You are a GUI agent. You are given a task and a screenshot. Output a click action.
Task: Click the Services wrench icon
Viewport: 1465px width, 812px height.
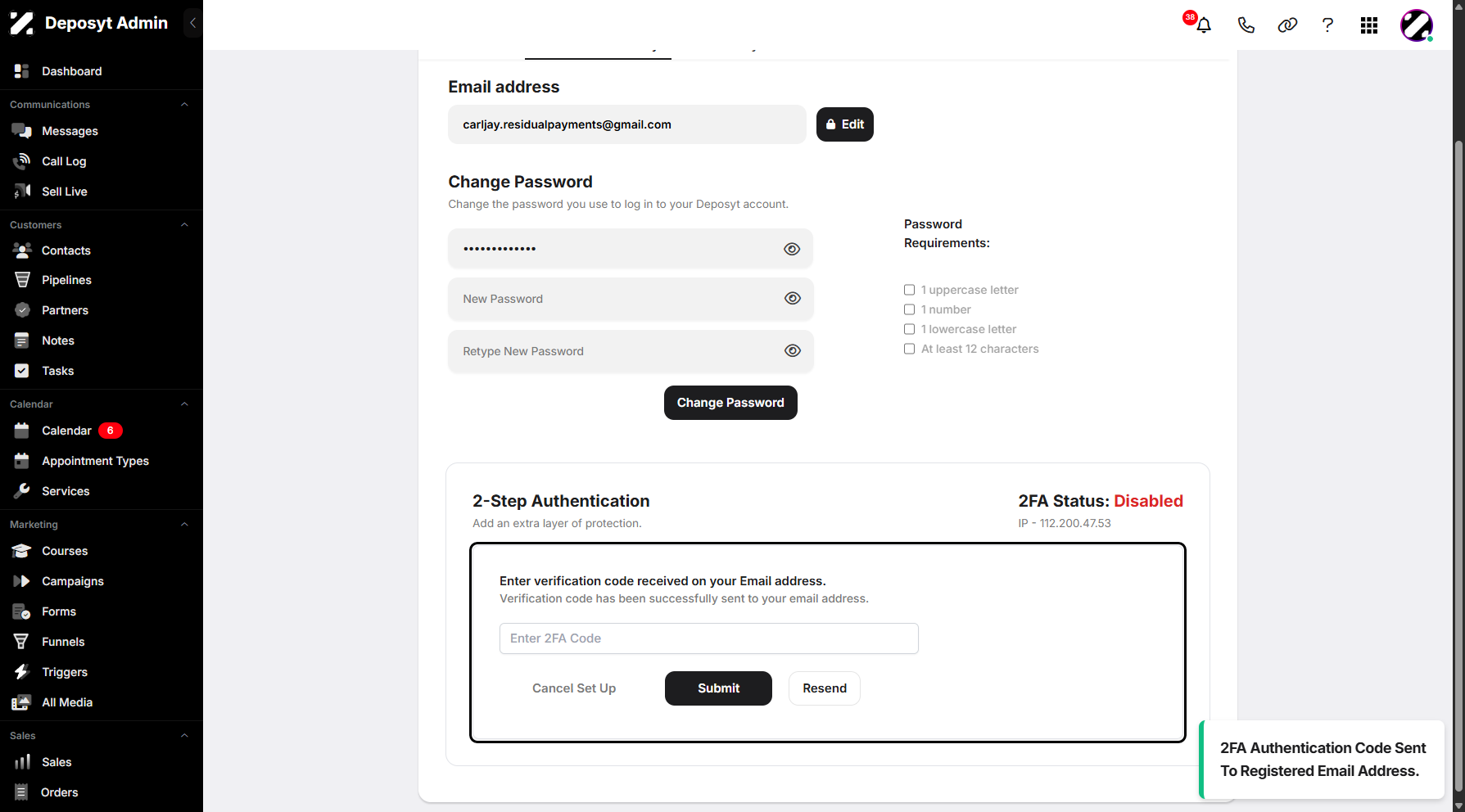(x=22, y=491)
